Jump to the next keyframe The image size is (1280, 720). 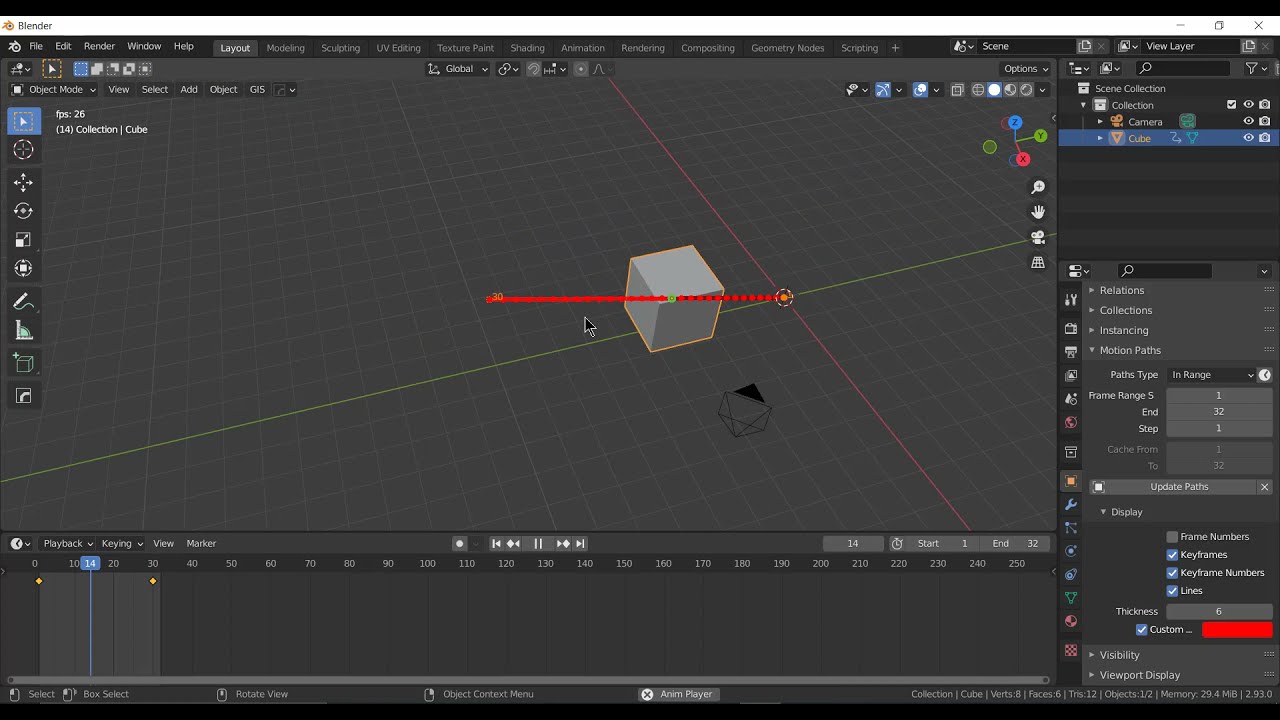pos(563,544)
